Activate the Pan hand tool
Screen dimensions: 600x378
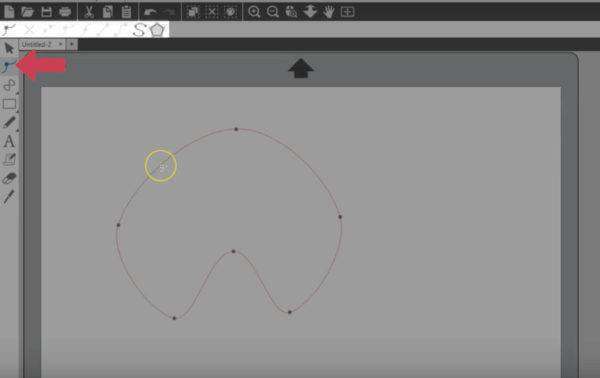[x=328, y=12]
